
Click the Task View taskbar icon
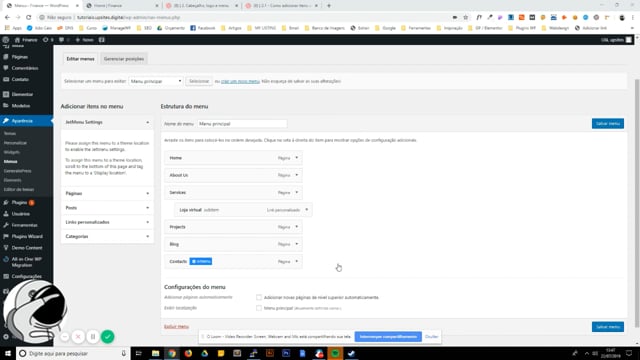coord(139,353)
